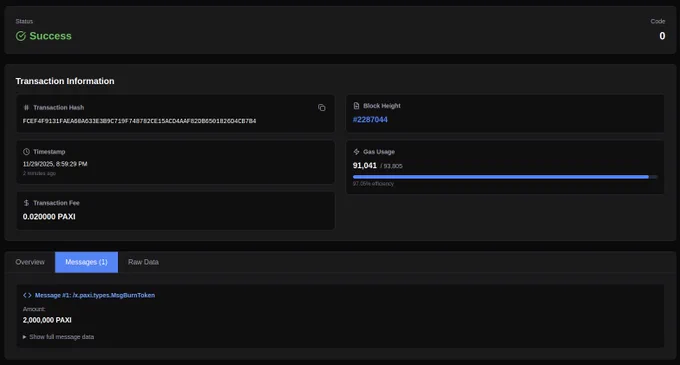Click the dollar icon beside Transaction Fee
The width and height of the screenshot is (680, 365).
tap(26, 203)
